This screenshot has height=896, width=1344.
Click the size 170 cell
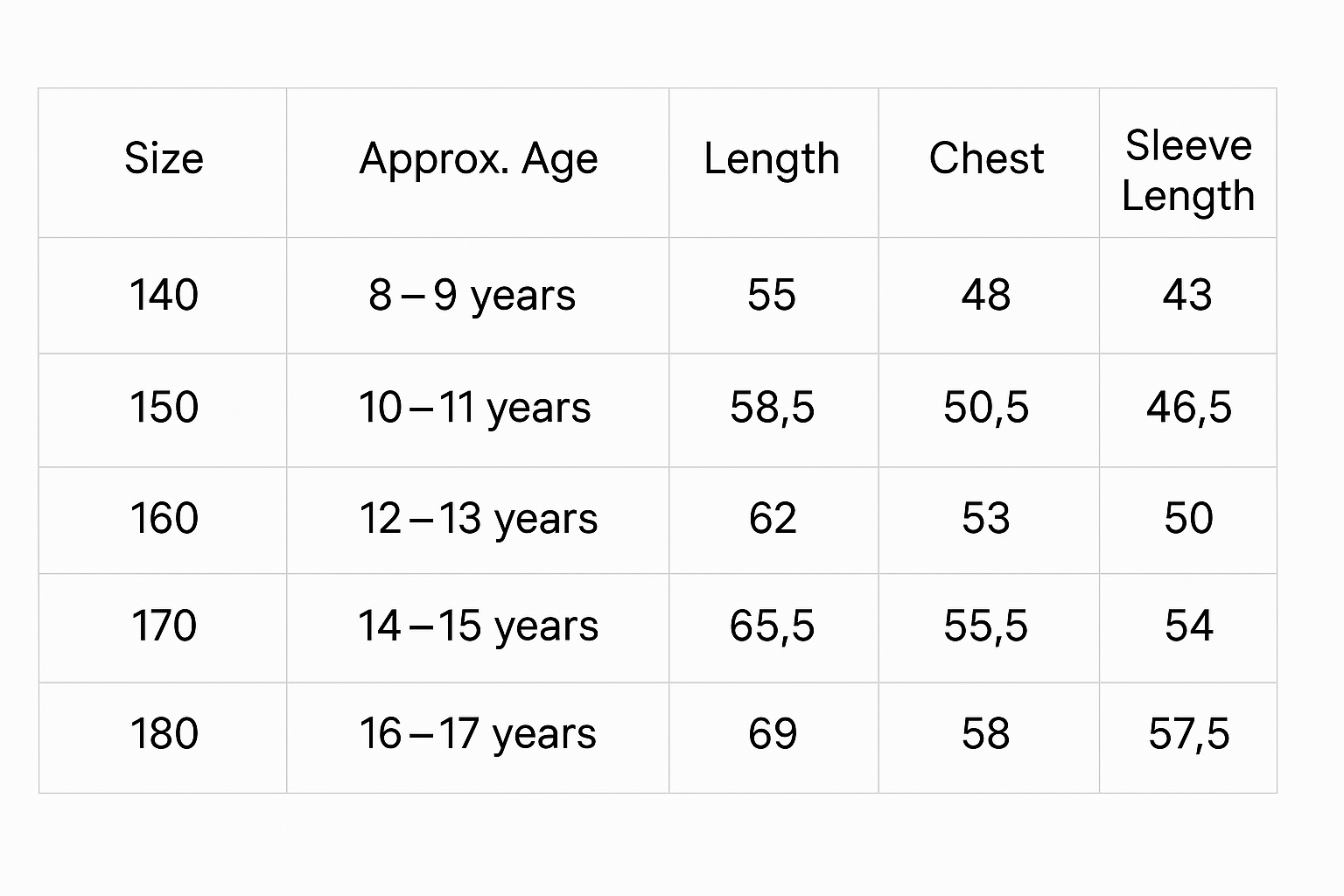(x=164, y=626)
